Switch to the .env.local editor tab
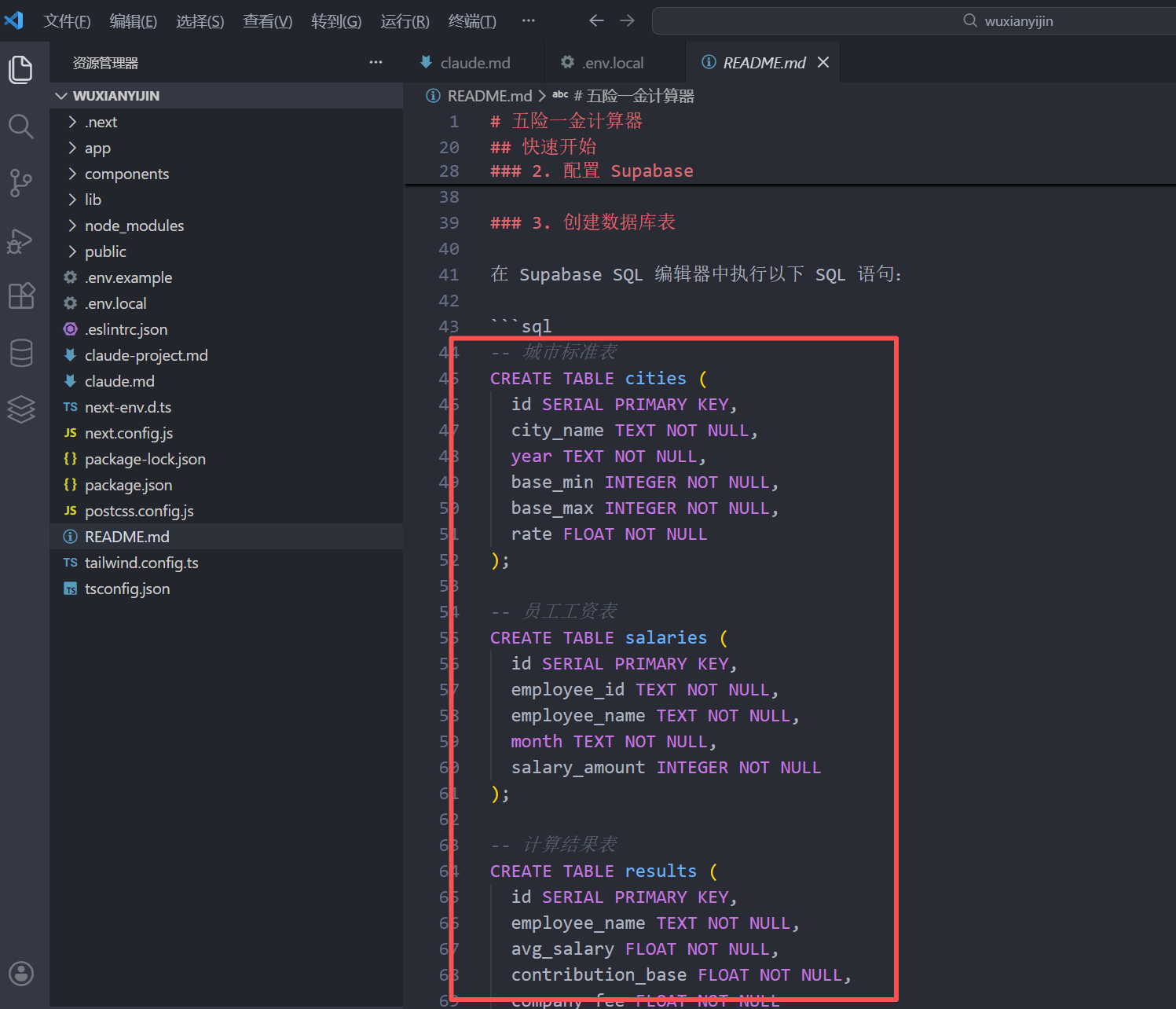 click(x=614, y=62)
